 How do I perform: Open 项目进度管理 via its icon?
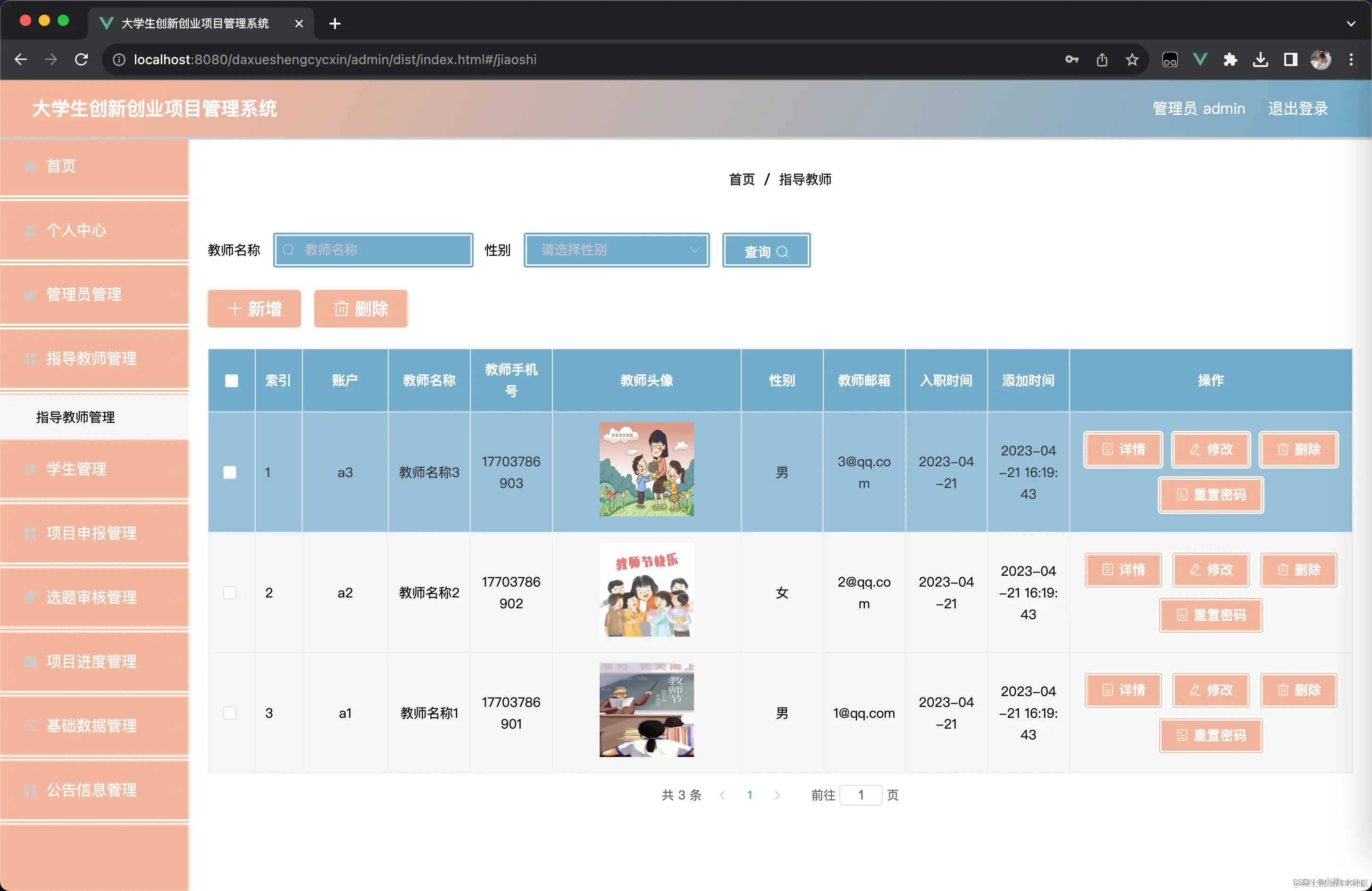(31, 662)
